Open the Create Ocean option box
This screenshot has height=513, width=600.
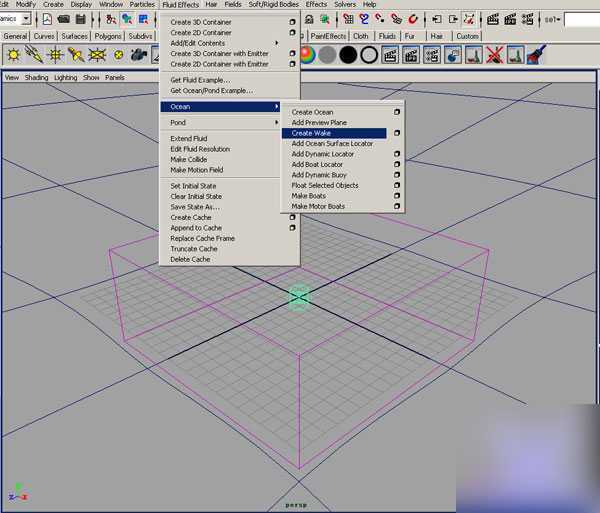397,112
